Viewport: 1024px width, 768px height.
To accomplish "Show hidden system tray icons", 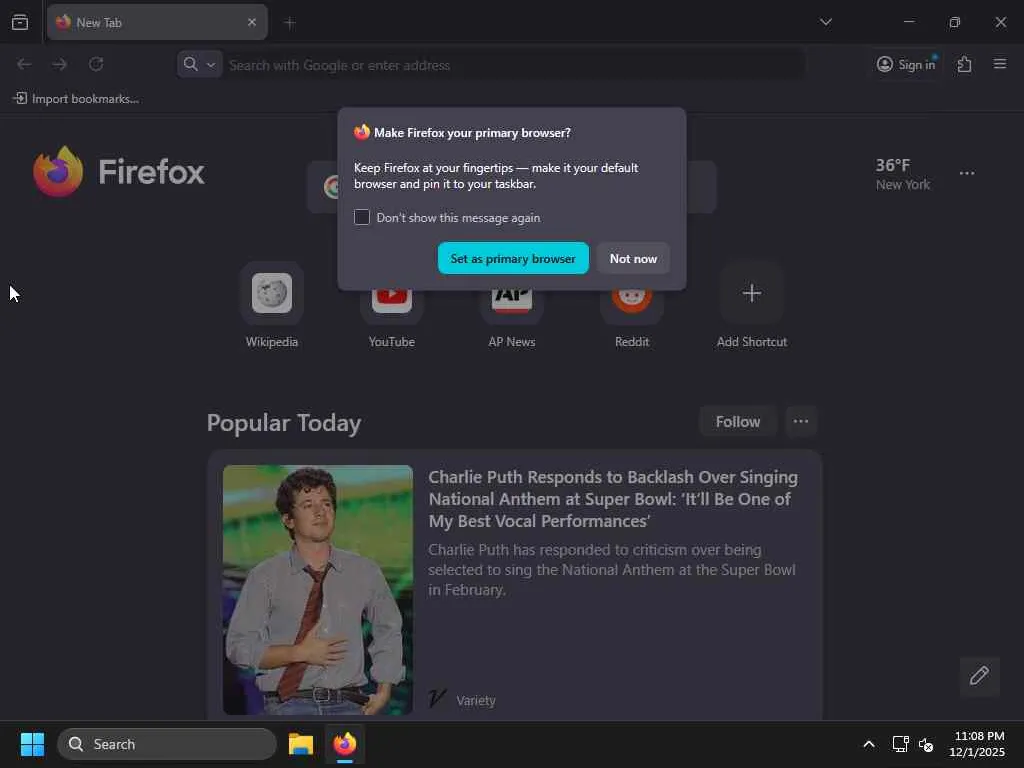I will [869, 744].
